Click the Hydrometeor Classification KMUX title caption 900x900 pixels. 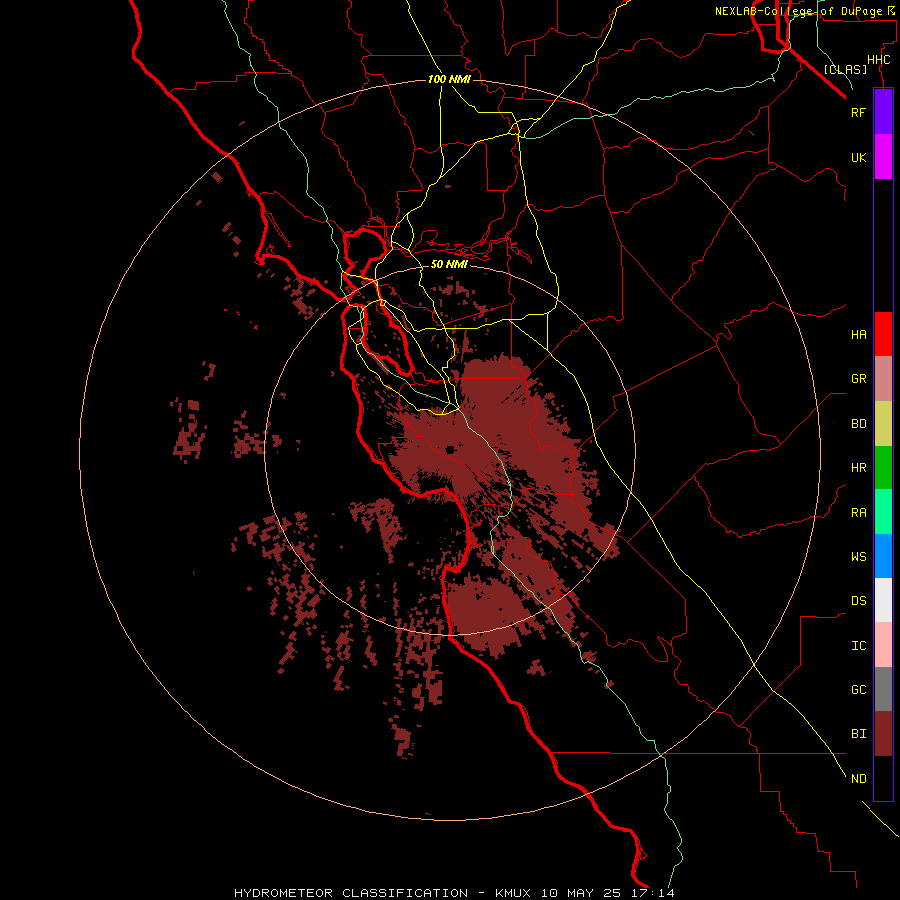tap(454, 893)
